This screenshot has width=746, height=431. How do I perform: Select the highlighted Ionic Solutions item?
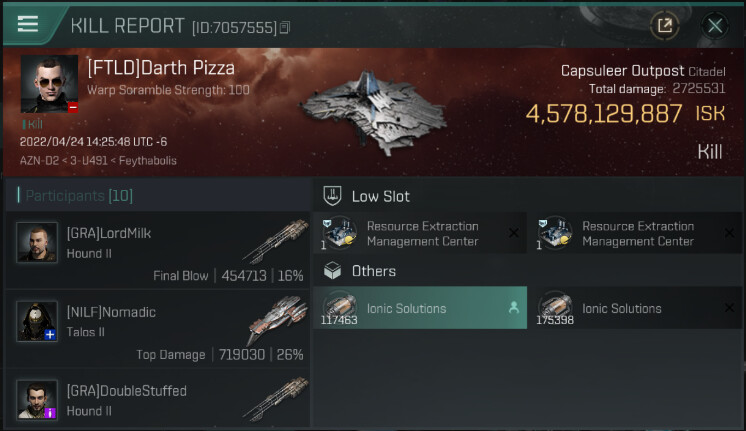(420, 308)
